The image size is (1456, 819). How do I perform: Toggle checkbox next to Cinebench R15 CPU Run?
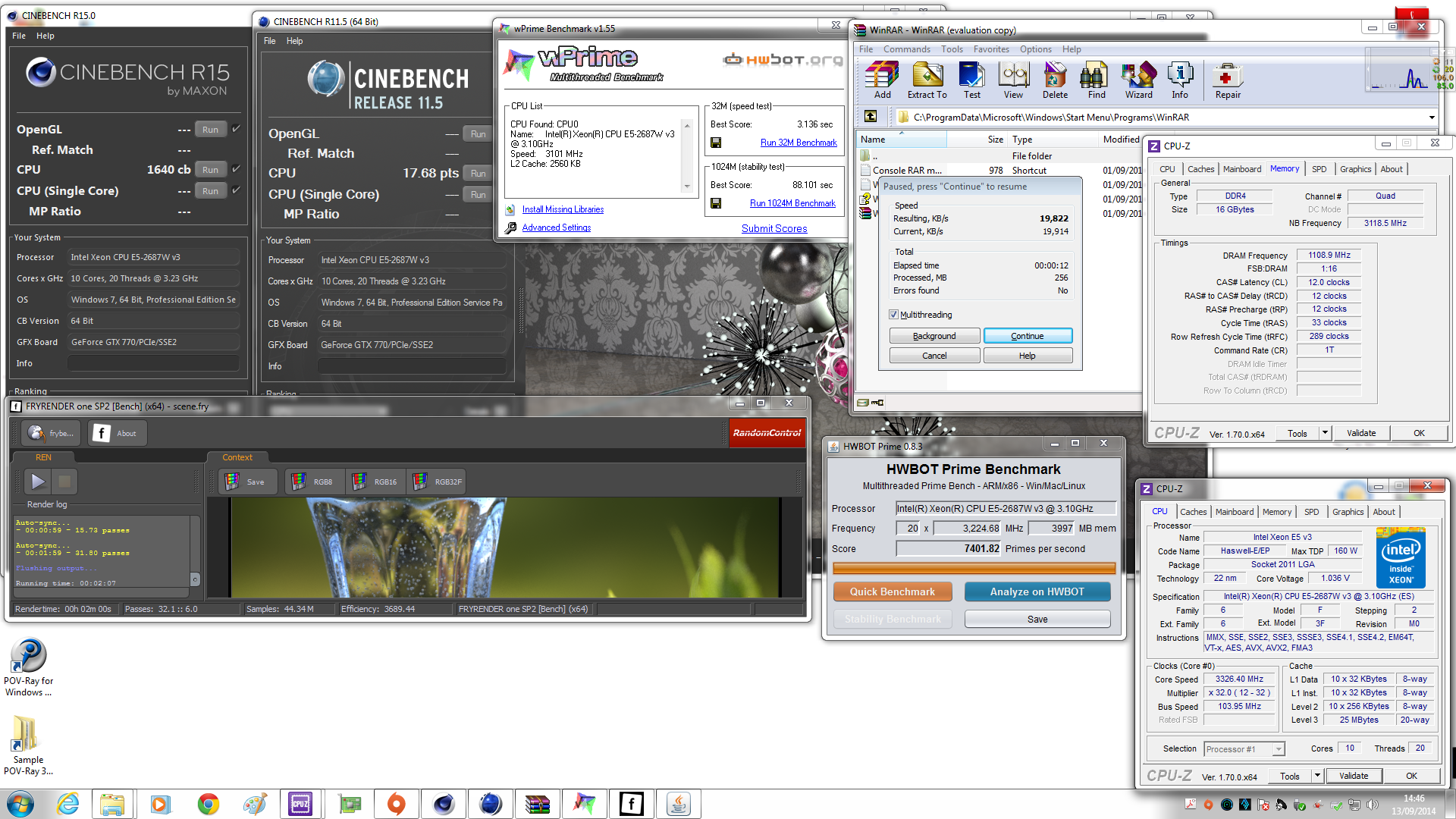coord(236,169)
